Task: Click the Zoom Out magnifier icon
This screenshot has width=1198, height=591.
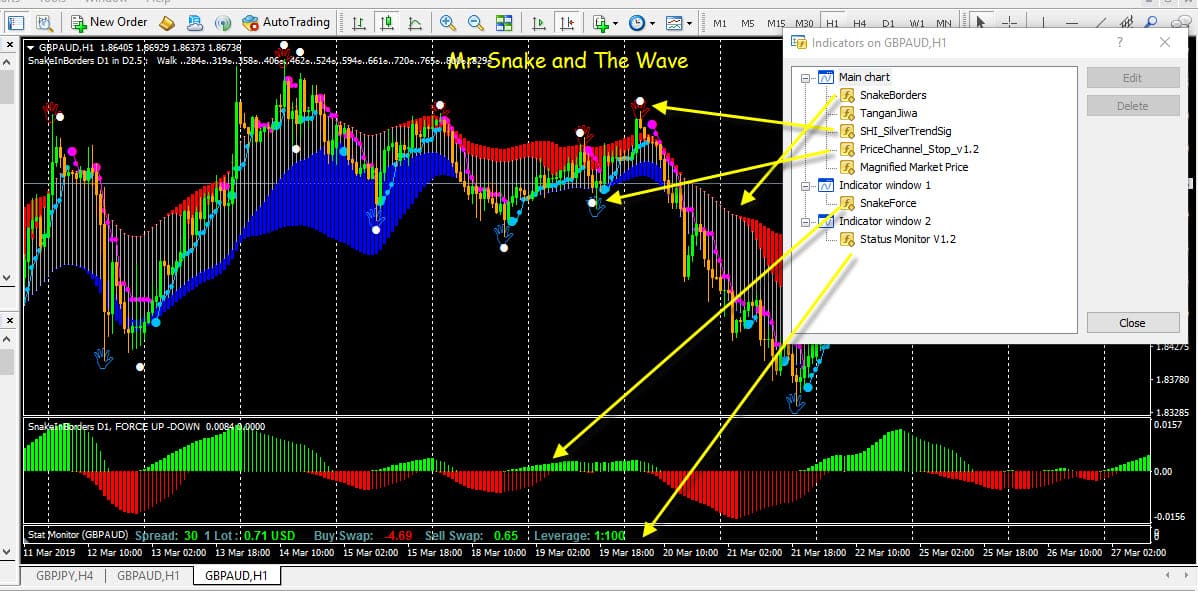Action: [x=476, y=22]
